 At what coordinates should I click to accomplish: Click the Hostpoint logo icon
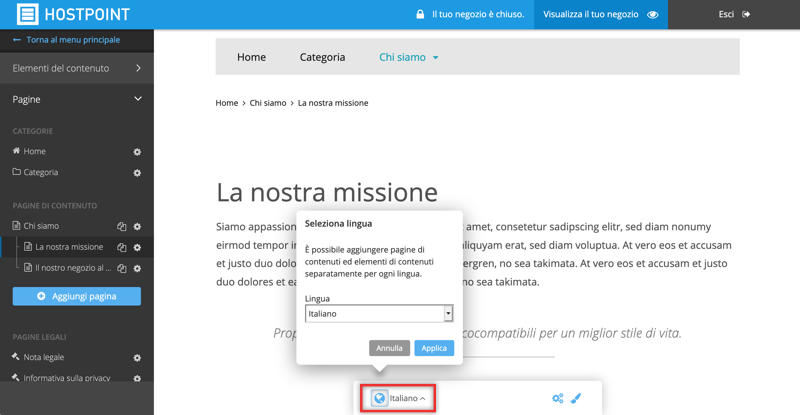pos(28,14)
